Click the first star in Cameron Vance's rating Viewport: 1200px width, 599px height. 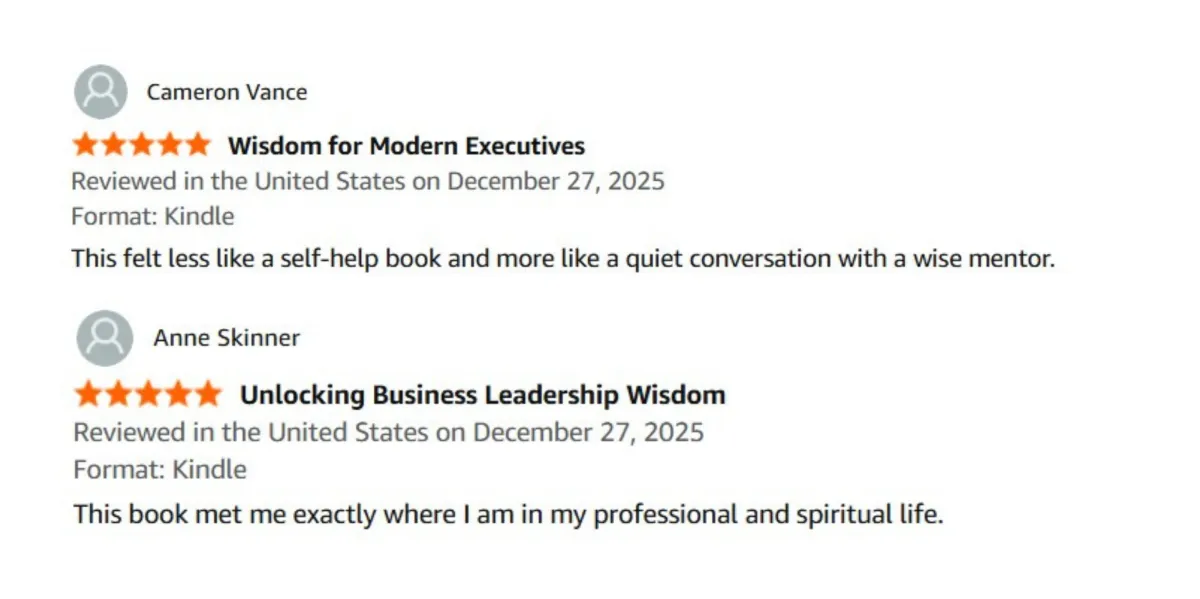(85, 145)
